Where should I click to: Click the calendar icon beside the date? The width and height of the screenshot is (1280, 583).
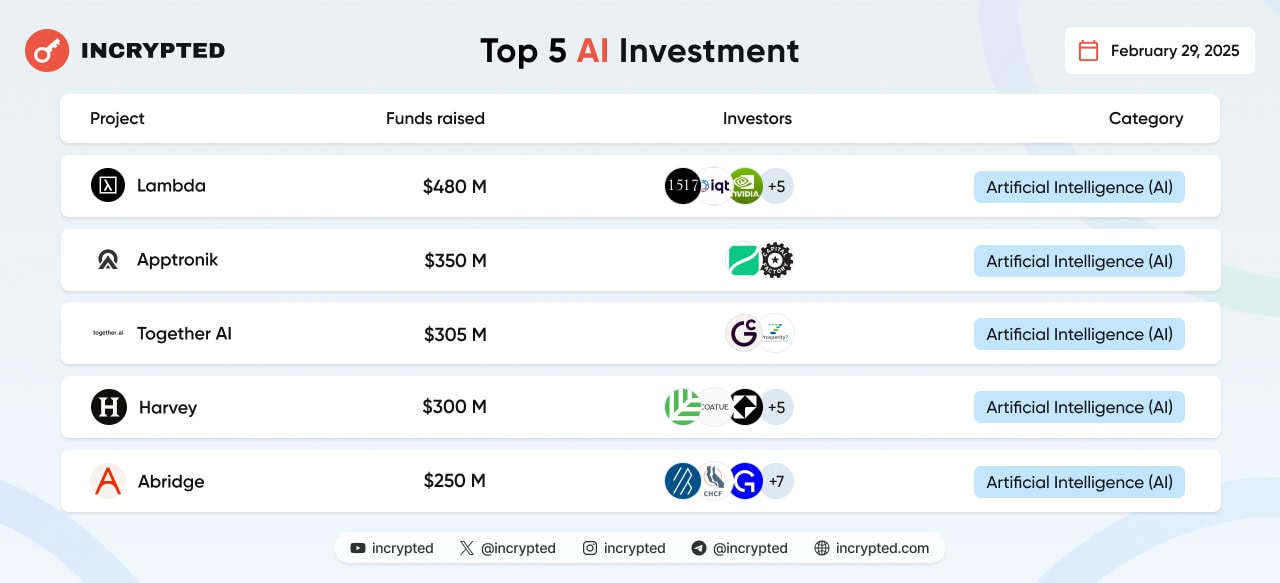click(x=1089, y=51)
